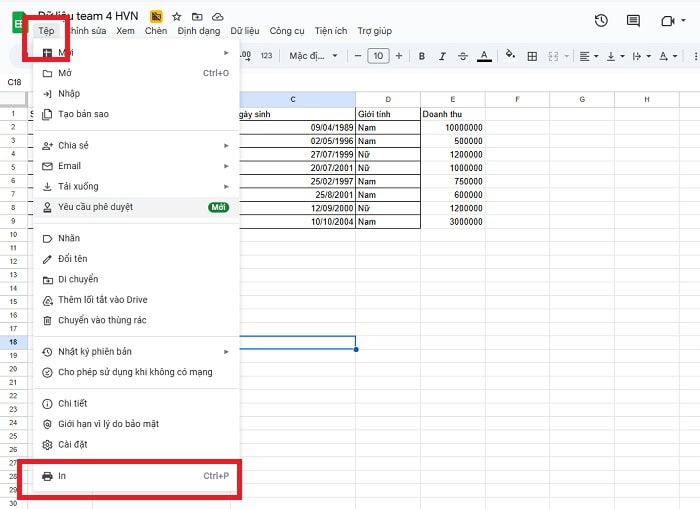Open the Dữ liệu menu
The image size is (700, 509).
click(245, 31)
